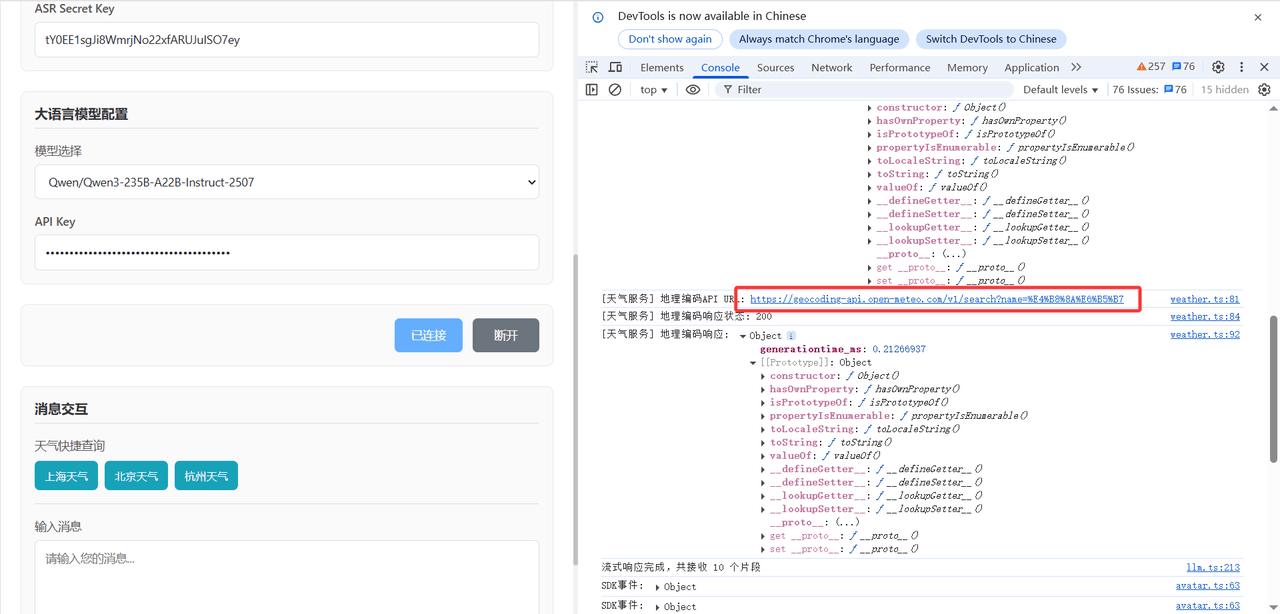Open the DevTools three-dot customize menu

[1242, 67]
